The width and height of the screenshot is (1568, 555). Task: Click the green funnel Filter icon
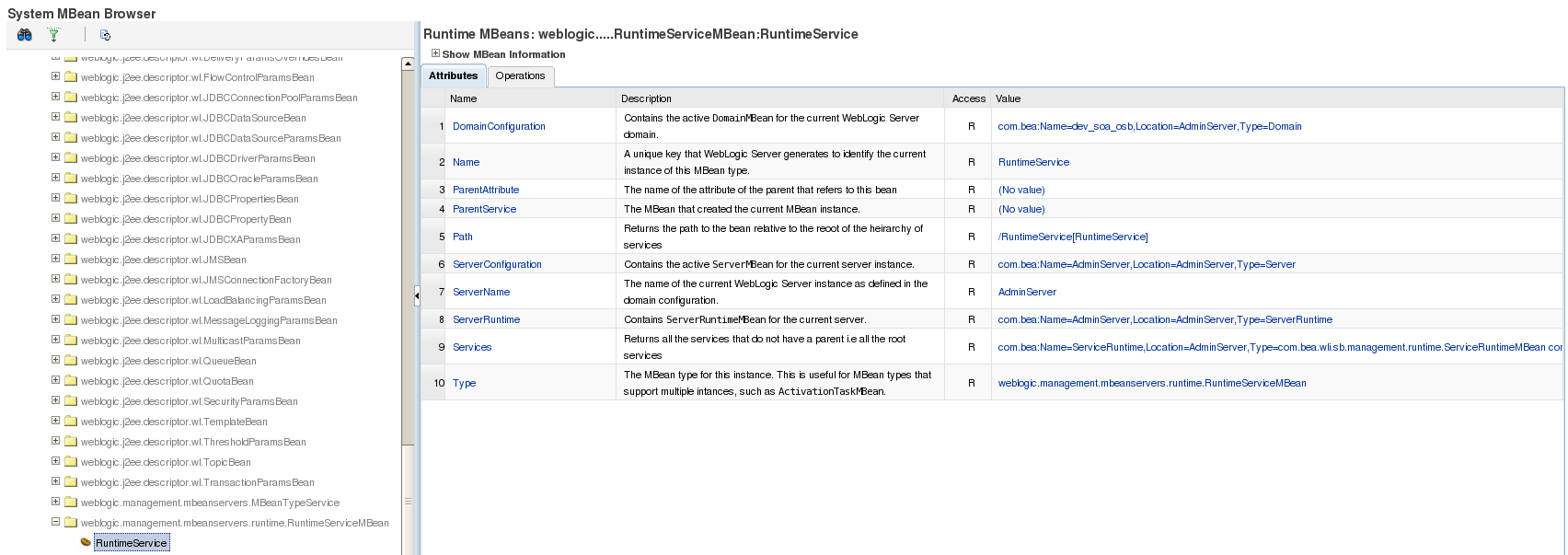pos(54,35)
